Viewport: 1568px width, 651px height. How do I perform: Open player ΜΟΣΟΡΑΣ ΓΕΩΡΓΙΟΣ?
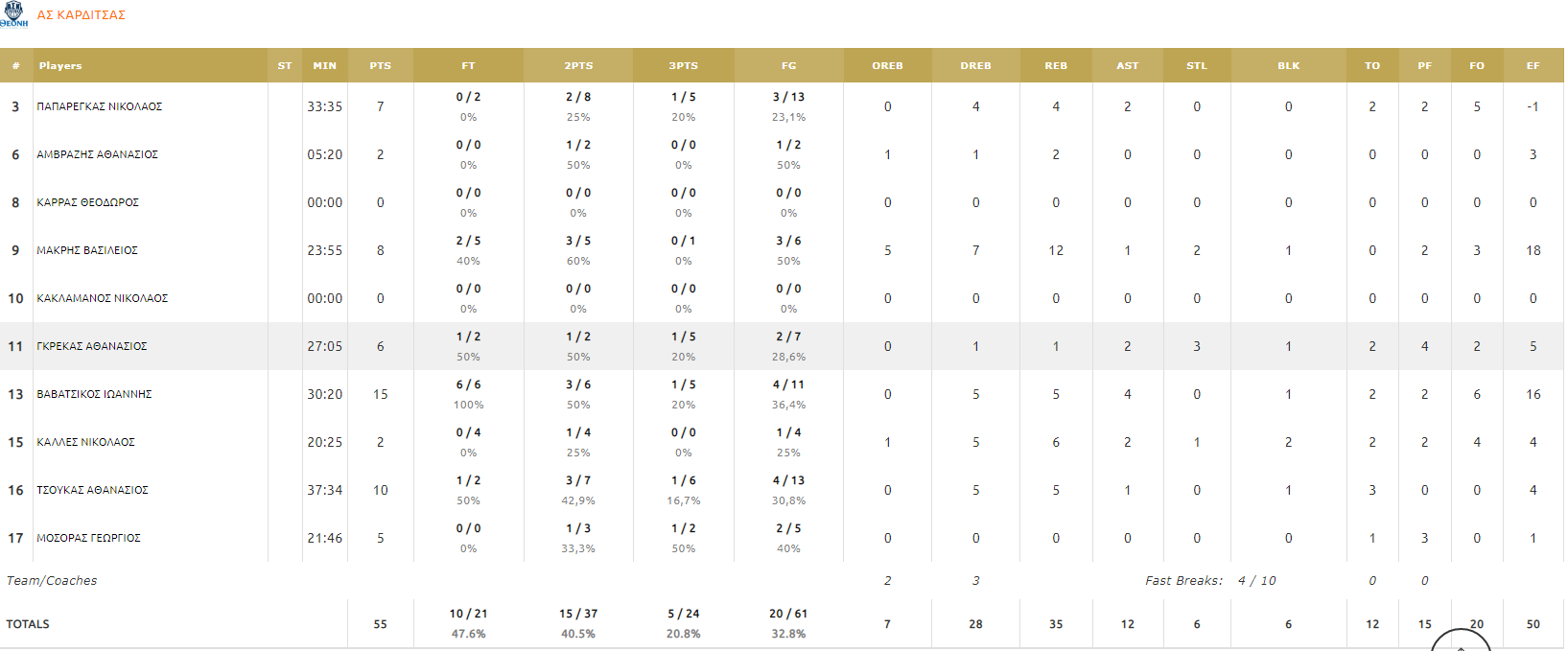[x=88, y=538]
